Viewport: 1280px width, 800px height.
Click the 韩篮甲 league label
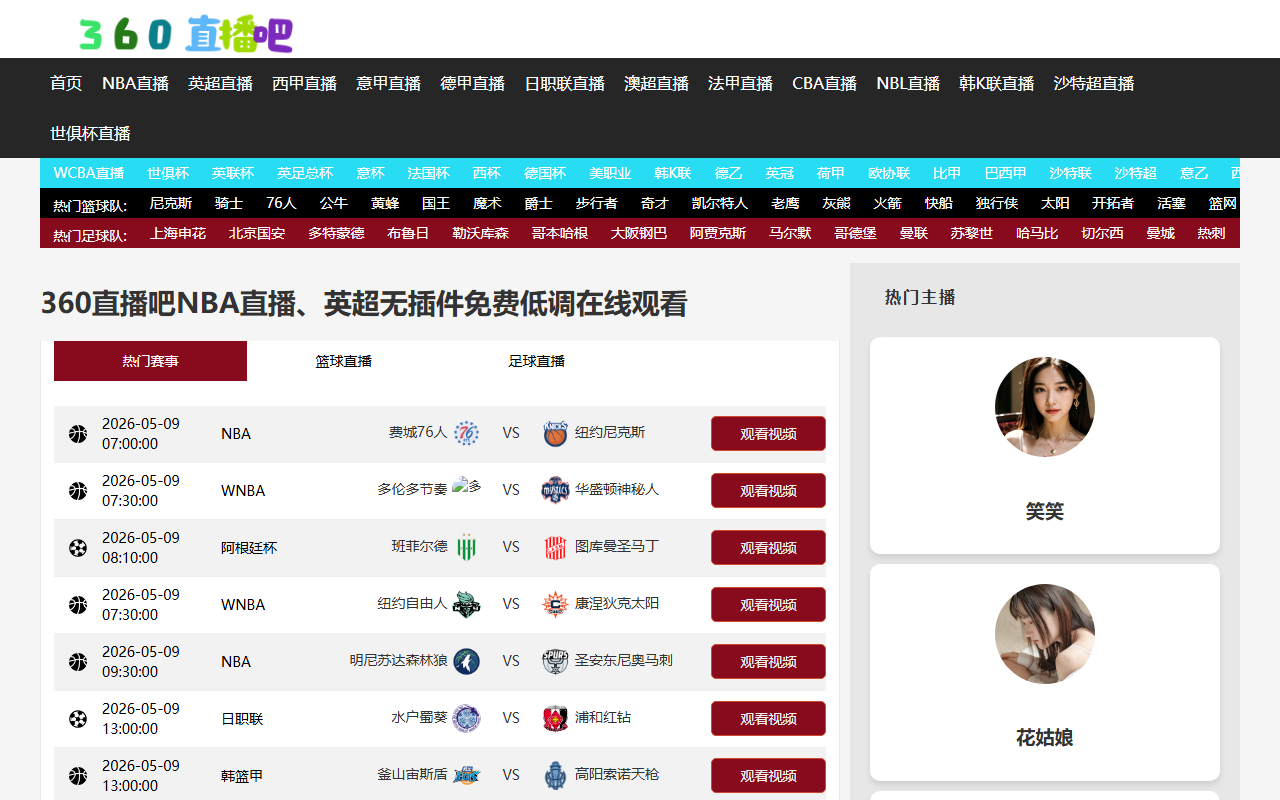pos(242,776)
